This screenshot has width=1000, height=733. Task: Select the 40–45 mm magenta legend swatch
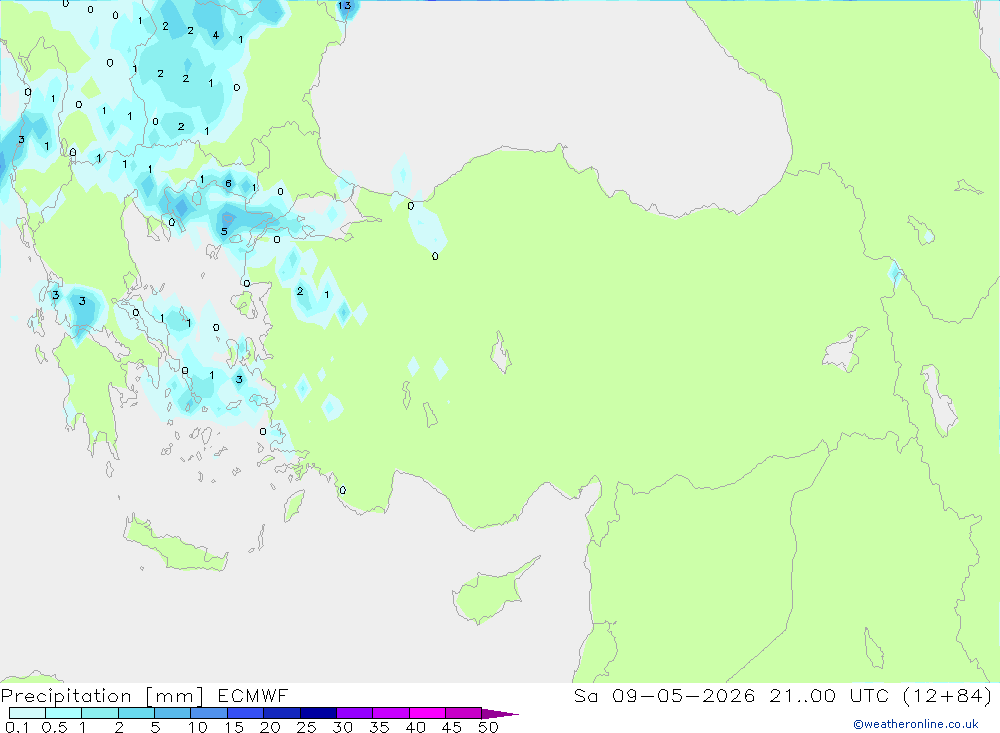click(x=427, y=713)
